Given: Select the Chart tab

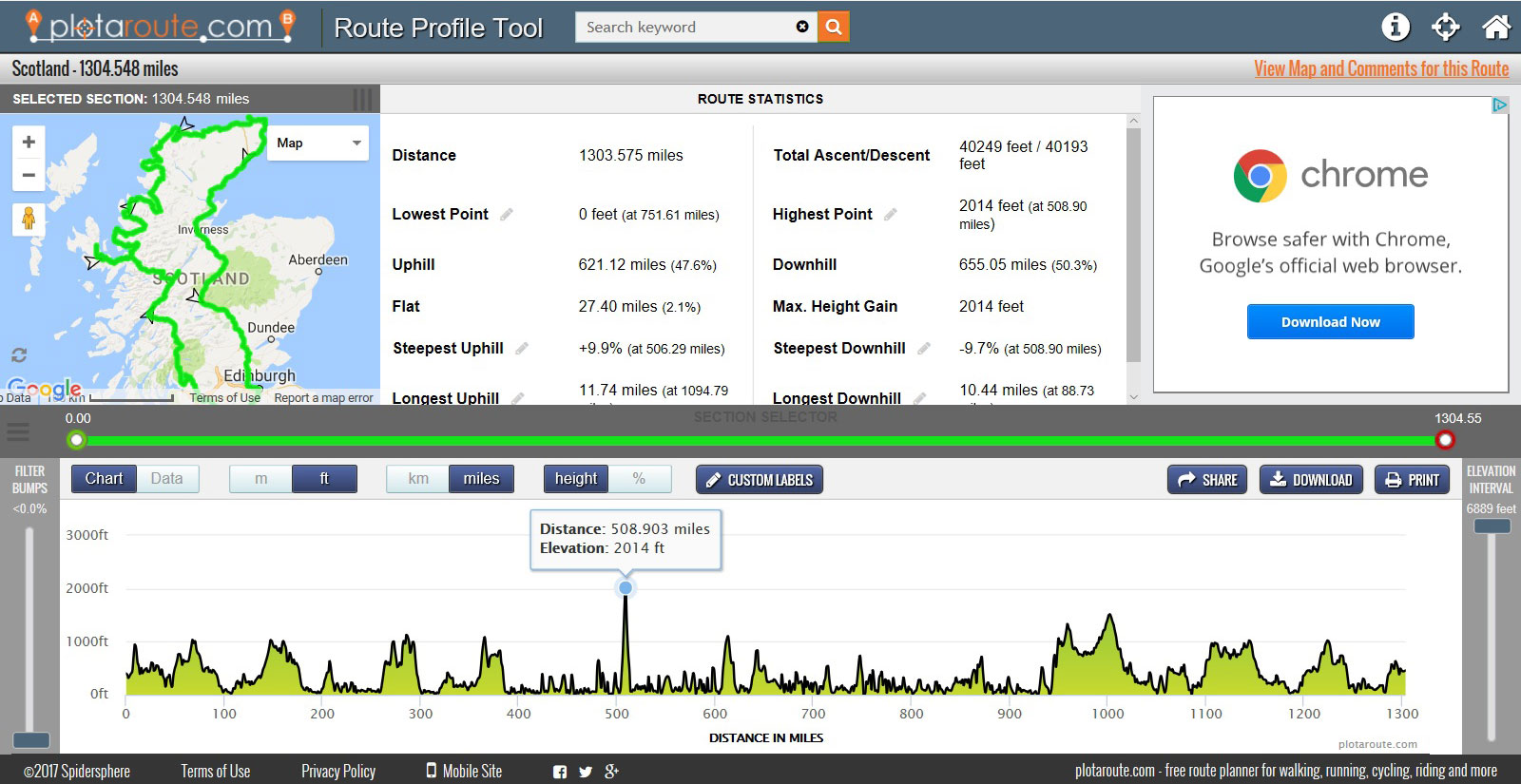Looking at the screenshot, I should [x=104, y=479].
